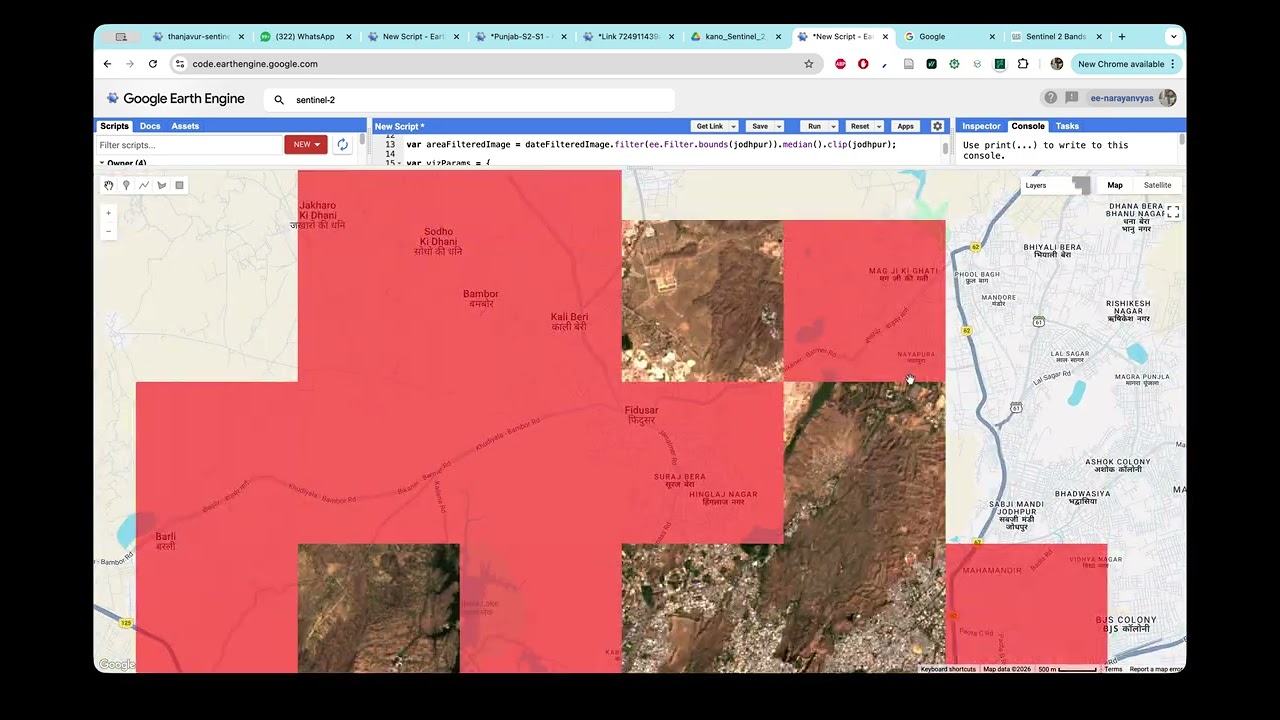Select the draw rectangle tool
The width and height of the screenshot is (1280, 720).
(180, 185)
